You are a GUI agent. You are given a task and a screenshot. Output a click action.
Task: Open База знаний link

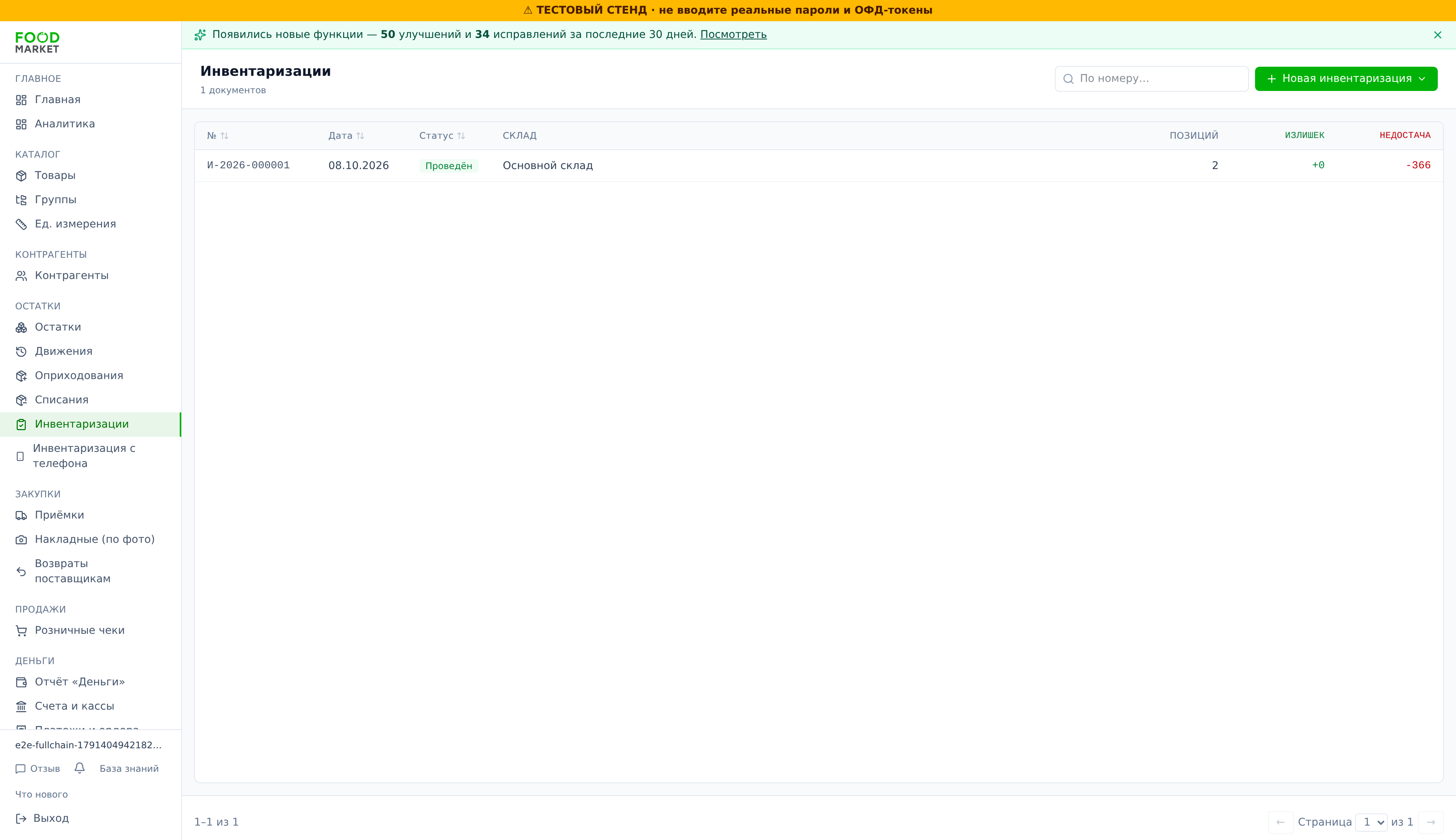point(129,768)
